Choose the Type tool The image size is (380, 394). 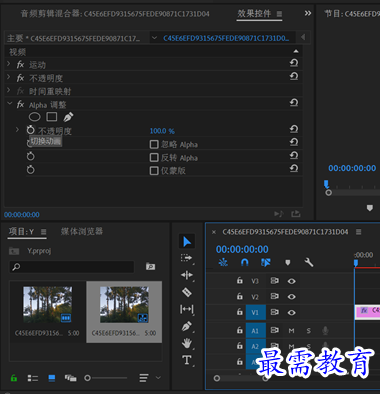[x=187, y=360]
